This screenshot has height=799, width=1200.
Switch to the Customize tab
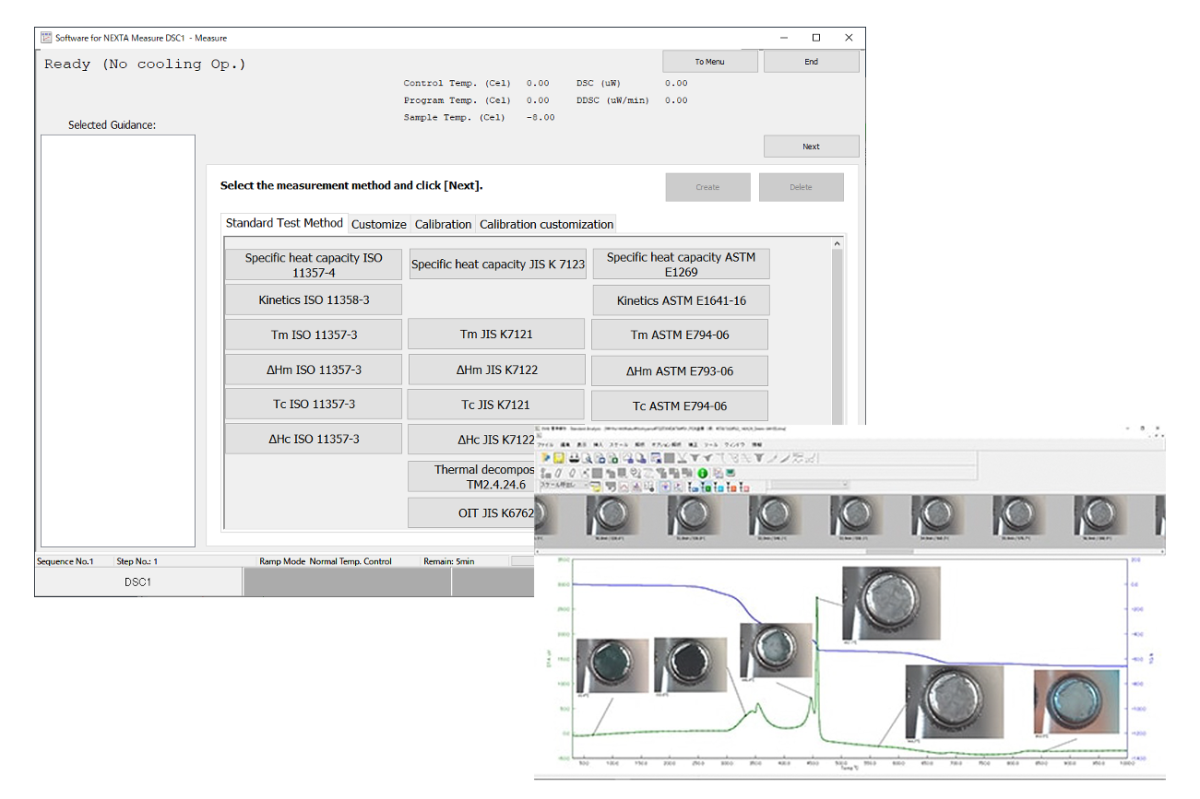click(x=379, y=224)
